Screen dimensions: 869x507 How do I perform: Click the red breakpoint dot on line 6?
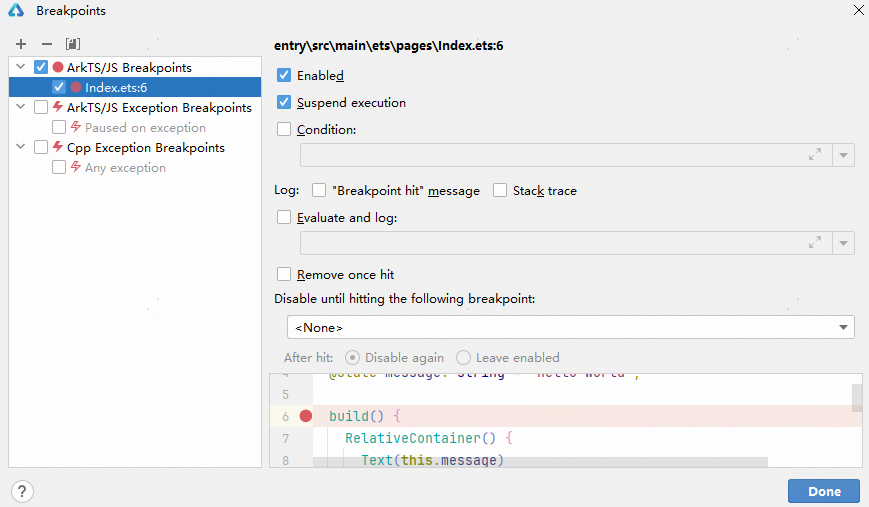point(306,416)
